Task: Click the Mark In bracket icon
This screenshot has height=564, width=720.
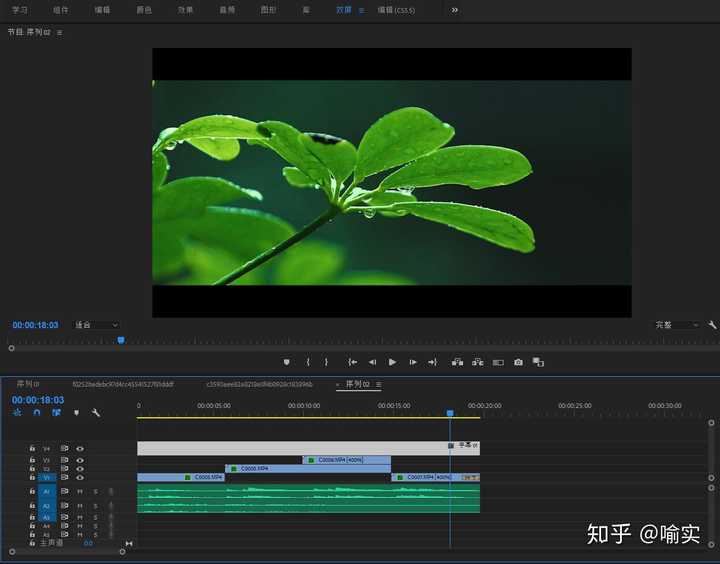Action: click(308, 362)
